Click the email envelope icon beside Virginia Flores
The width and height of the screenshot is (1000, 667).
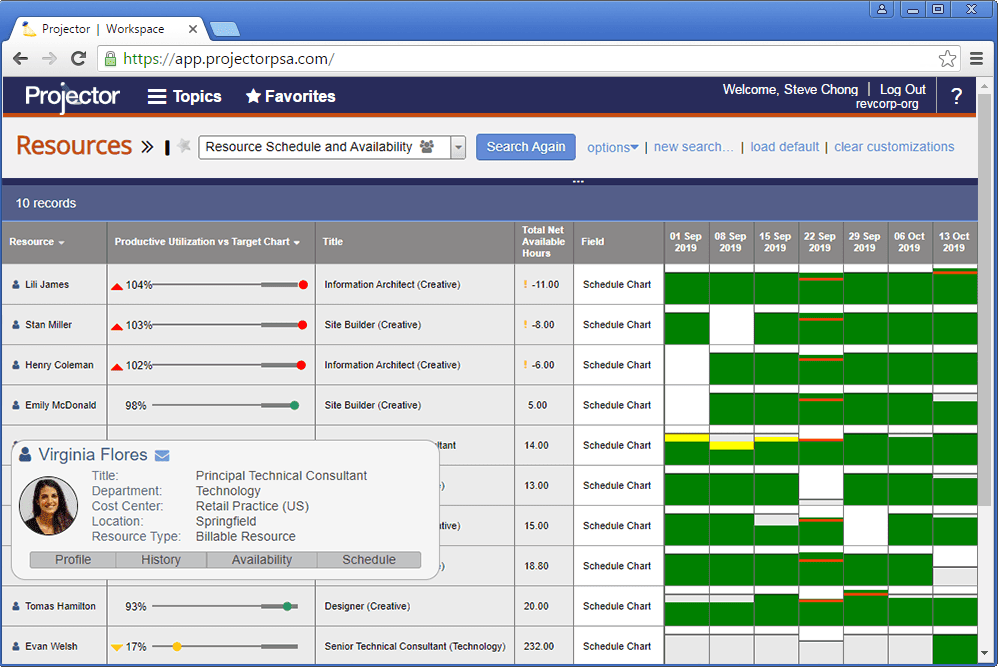(162, 456)
